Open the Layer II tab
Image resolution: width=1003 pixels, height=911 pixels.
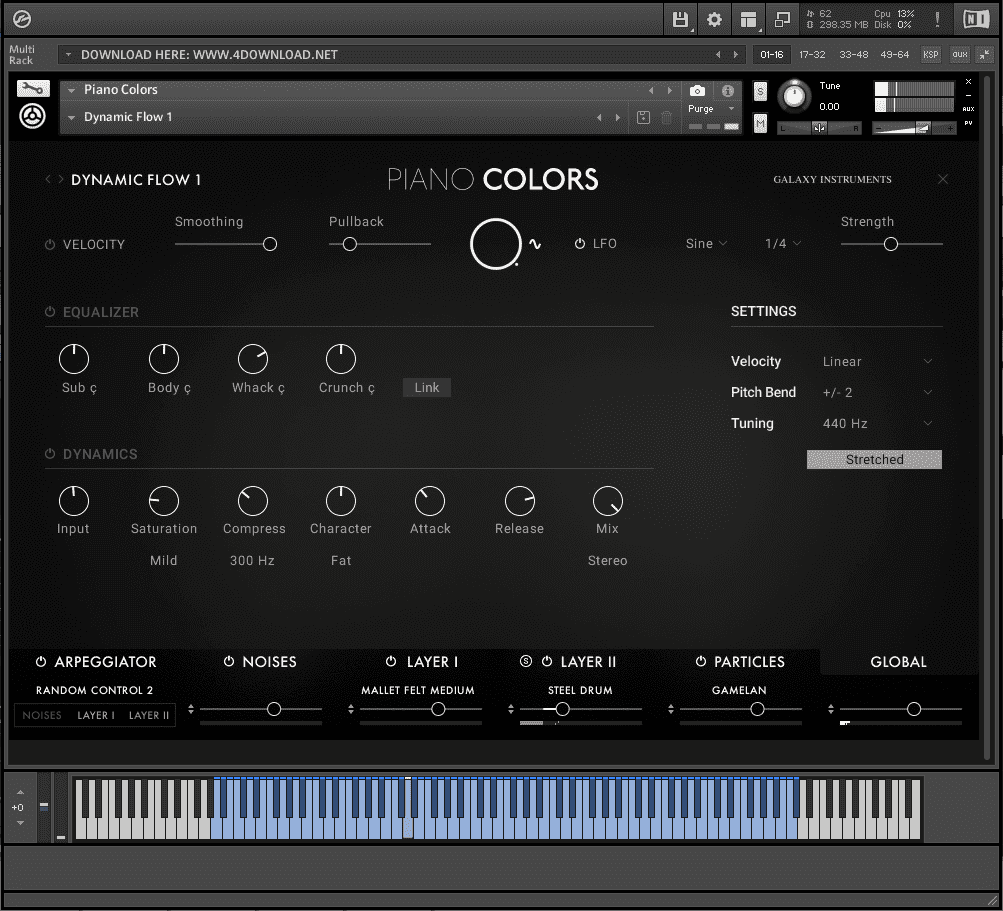point(588,661)
